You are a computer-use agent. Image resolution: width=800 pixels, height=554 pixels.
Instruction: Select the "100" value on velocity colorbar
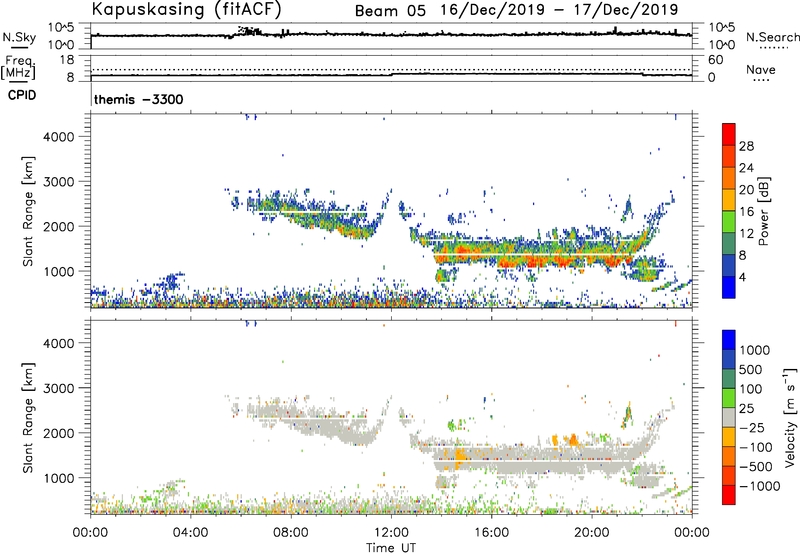click(750, 389)
